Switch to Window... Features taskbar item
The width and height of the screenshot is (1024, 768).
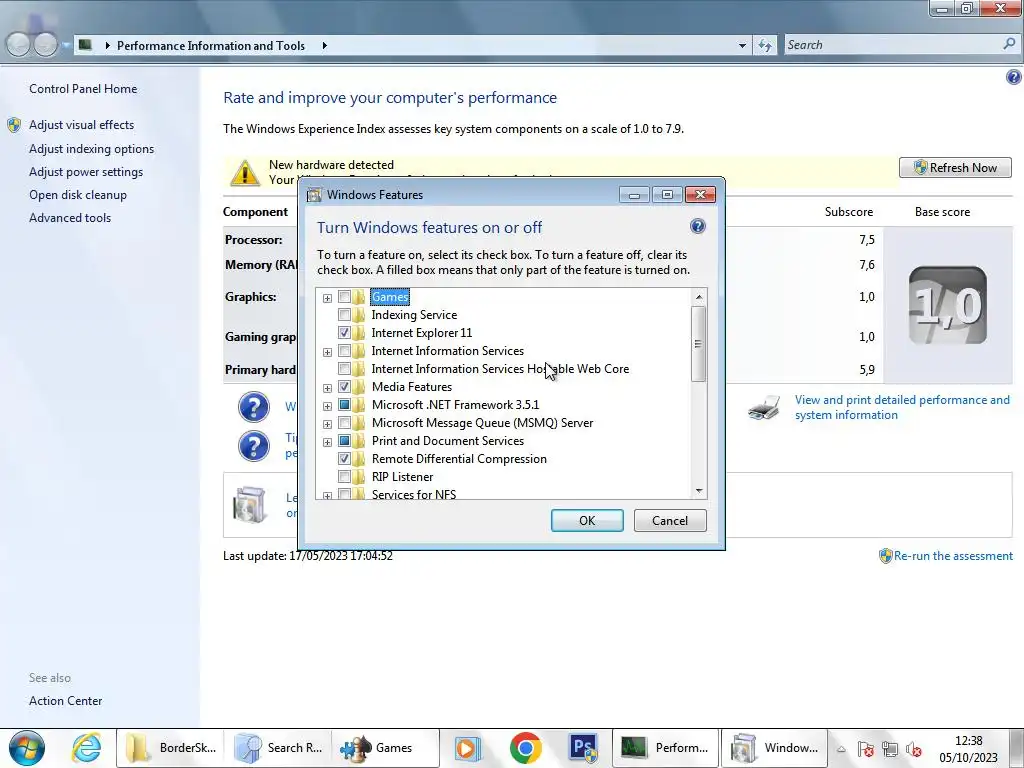point(773,748)
